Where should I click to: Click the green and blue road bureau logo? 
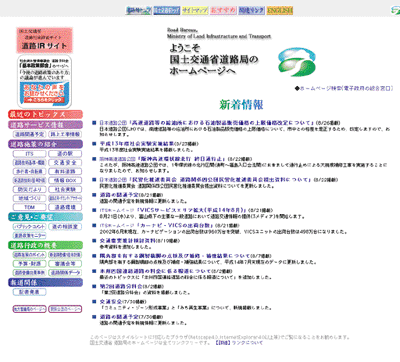coord(296,61)
